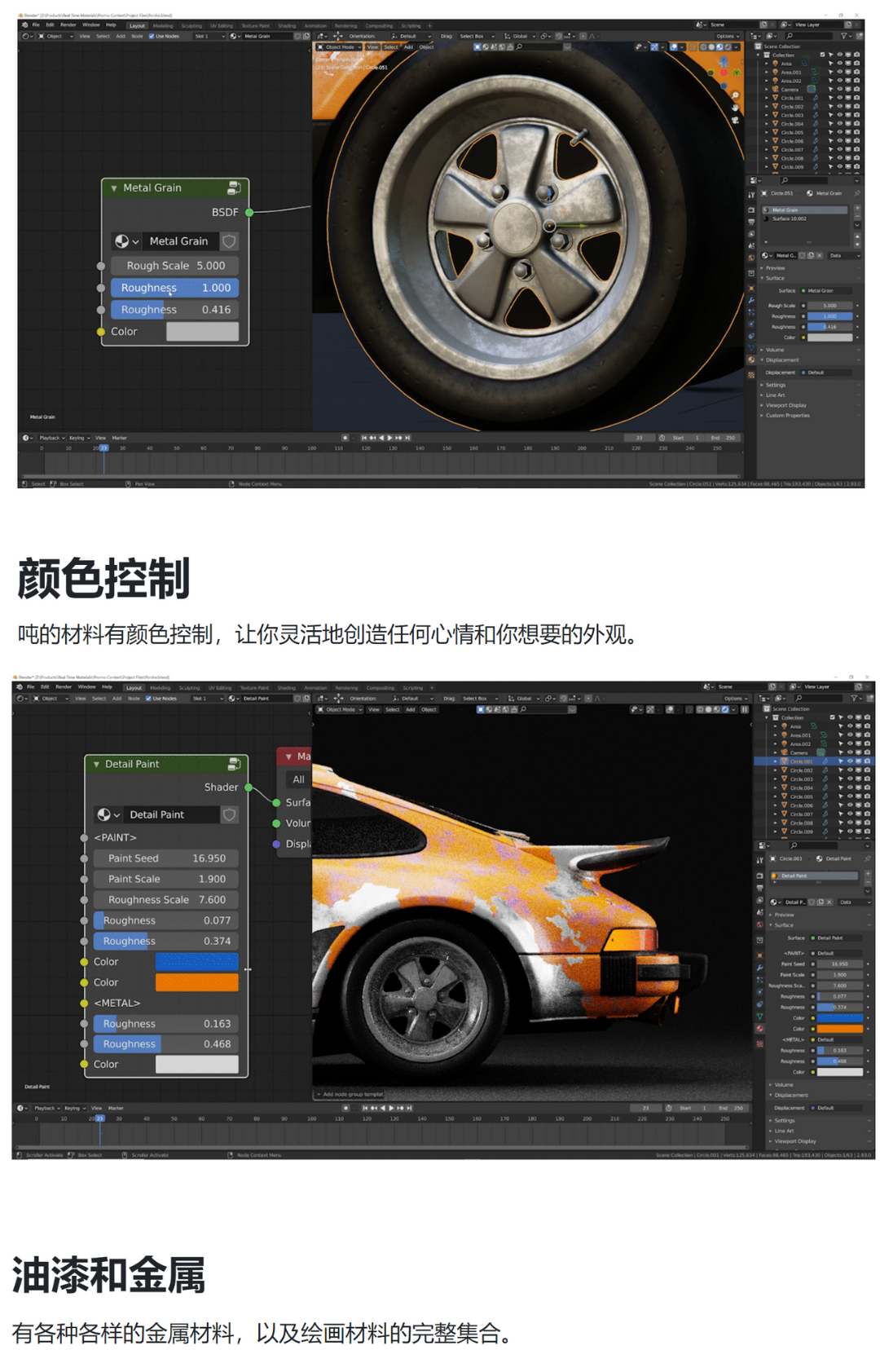Click viewport pan hand gizmo in Metal Grain screenshot
Viewport: 880px width, 1372px height.
click(735, 107)
